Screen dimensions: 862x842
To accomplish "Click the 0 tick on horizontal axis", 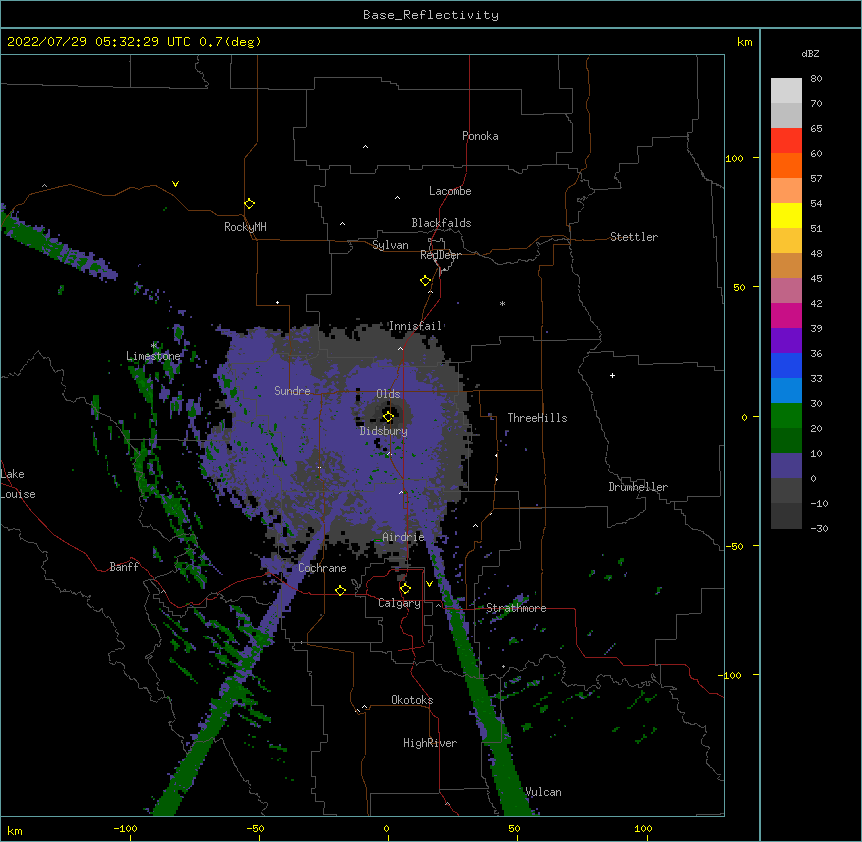I will [x=386, y=828].
